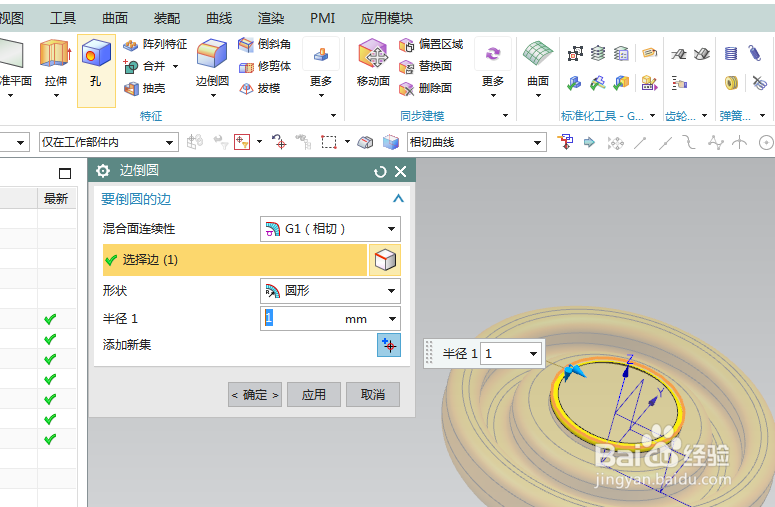
Task: Click the spring icon in 弹簧 group
Action: point(755,53)
